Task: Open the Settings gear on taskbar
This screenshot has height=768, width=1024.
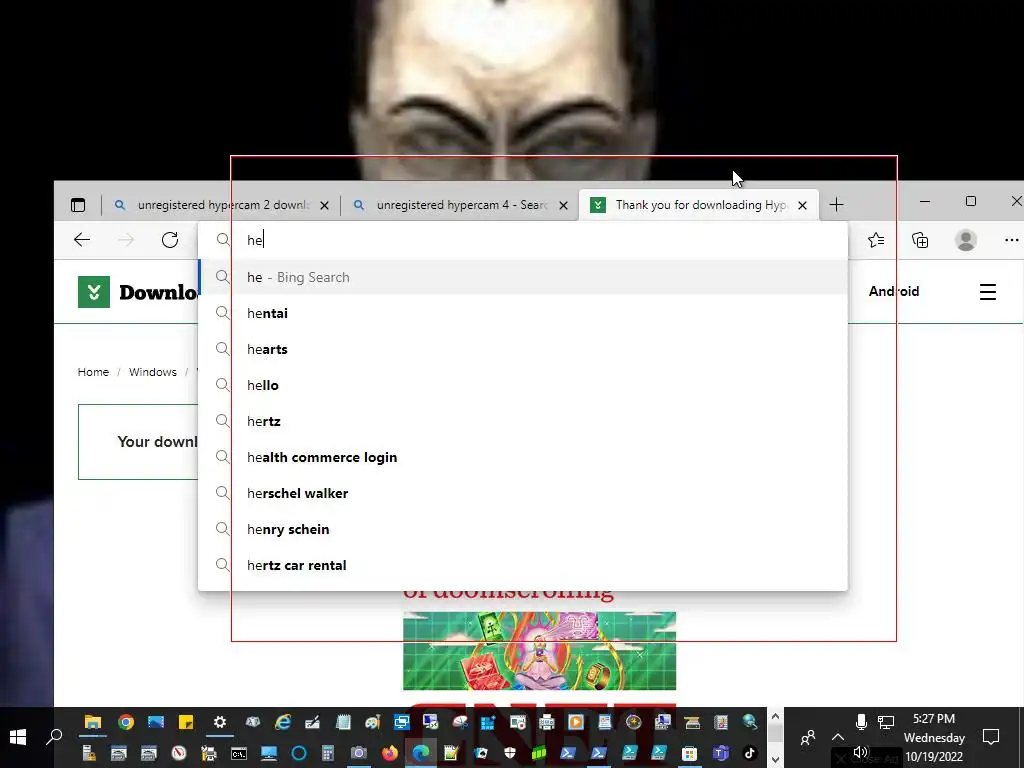Action: tap(219, 722)
